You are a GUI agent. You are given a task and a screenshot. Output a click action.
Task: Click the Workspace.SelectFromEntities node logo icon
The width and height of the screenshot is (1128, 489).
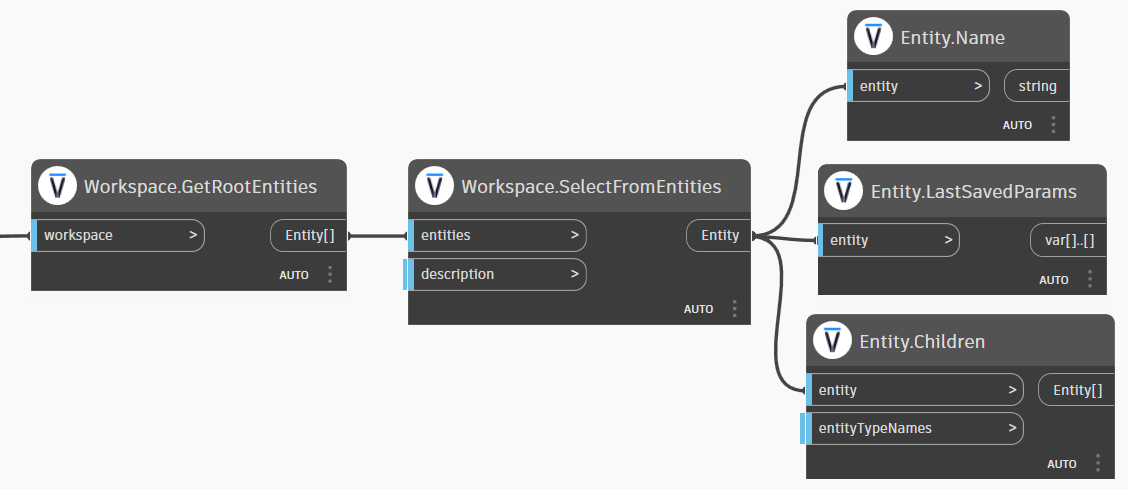pyautogui.click(x=434, y=186)
